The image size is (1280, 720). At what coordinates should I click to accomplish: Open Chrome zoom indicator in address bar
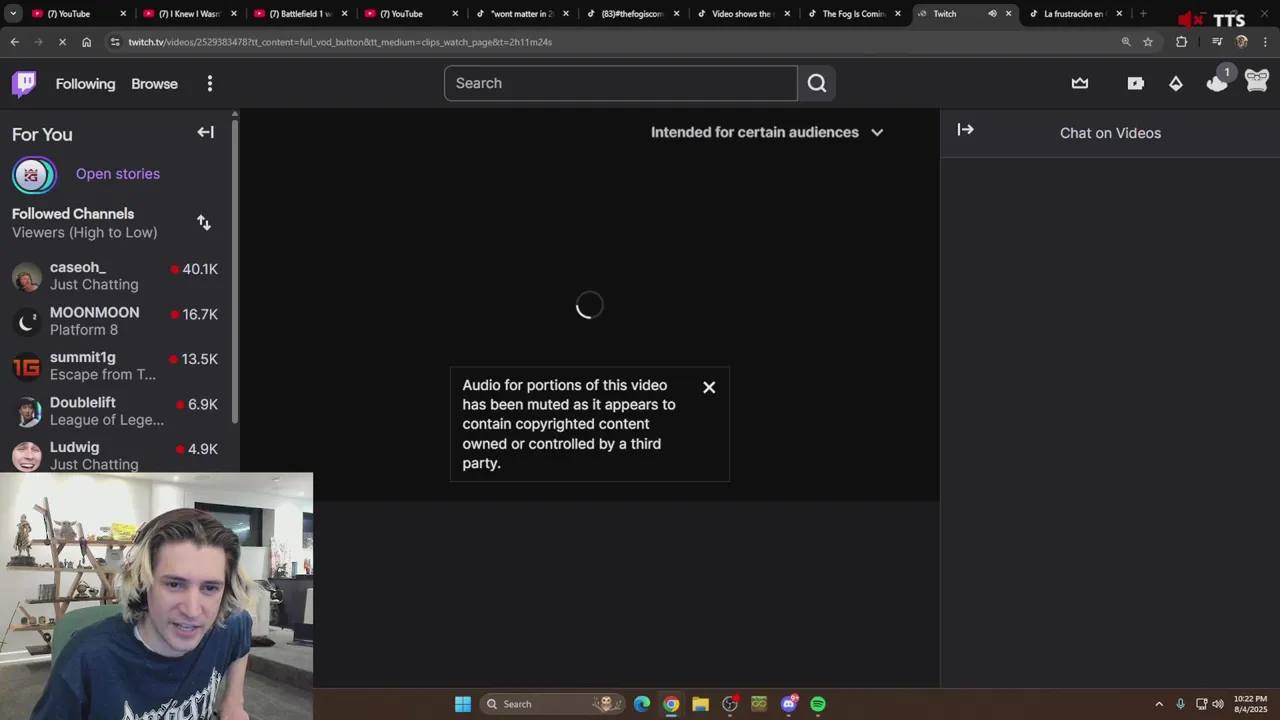pos(1126,42)
